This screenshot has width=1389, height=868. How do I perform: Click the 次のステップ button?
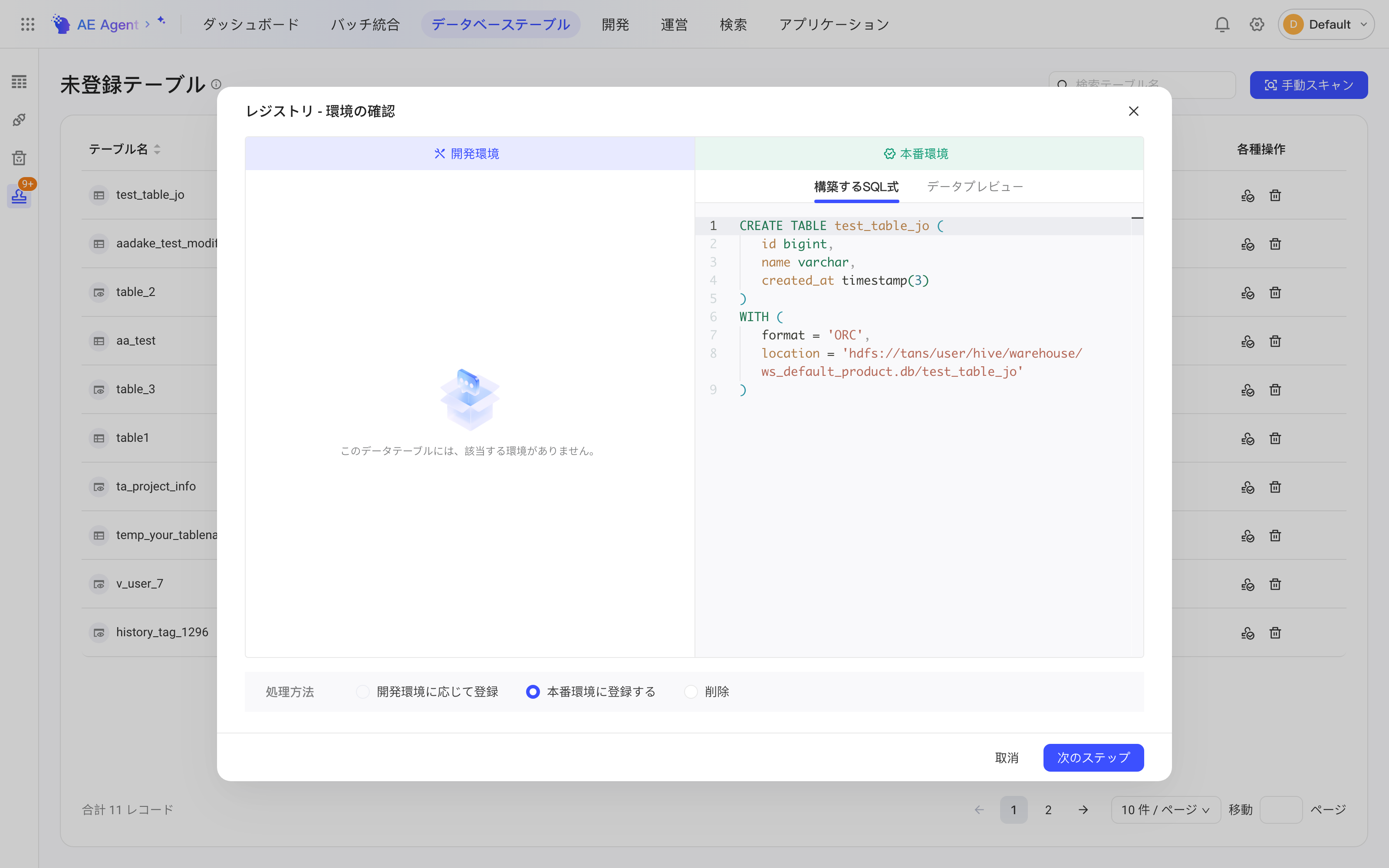[1093, 758]
